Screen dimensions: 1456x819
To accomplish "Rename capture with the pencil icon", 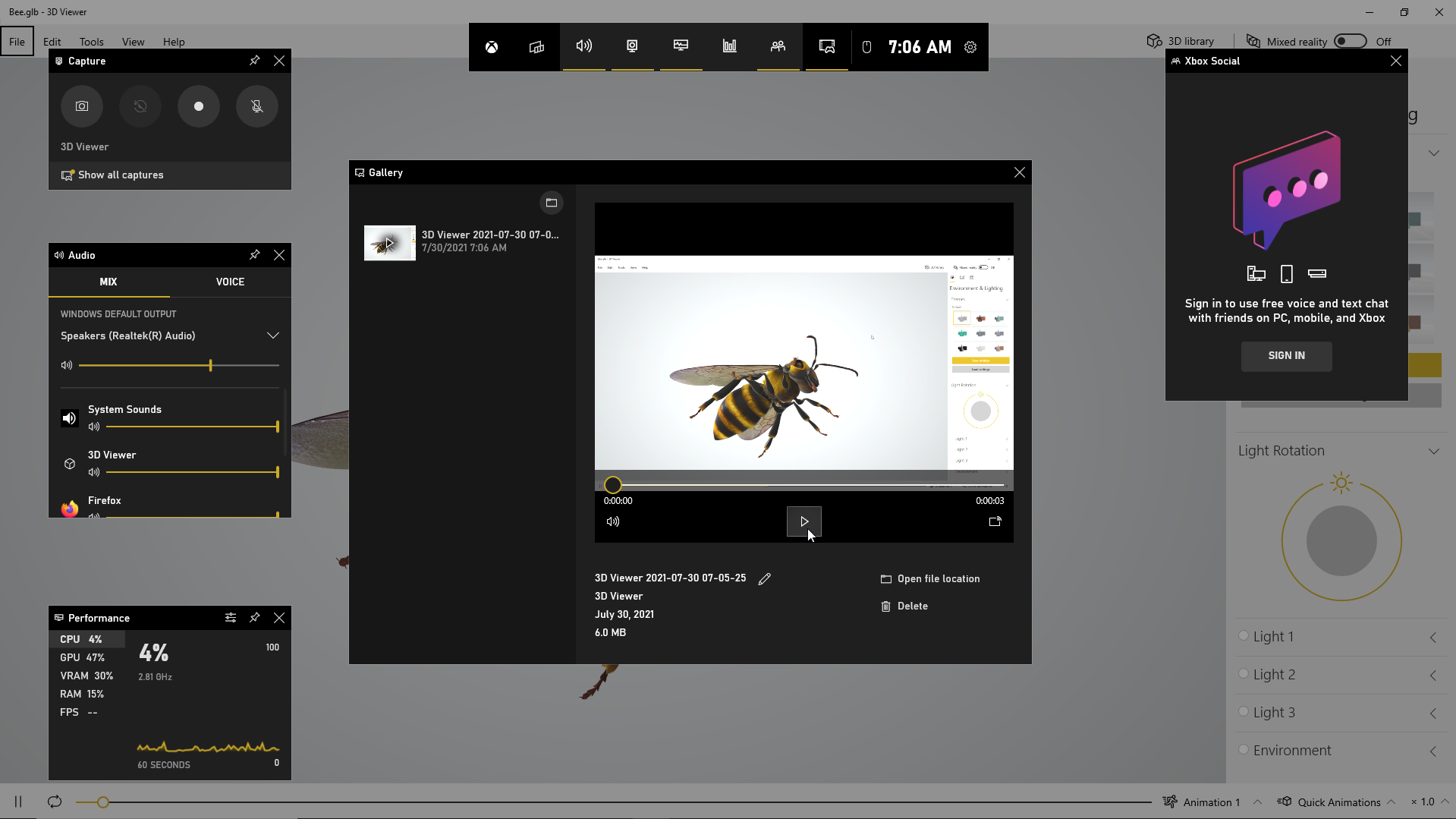I will pyautogui.click(x=765, y=578).
